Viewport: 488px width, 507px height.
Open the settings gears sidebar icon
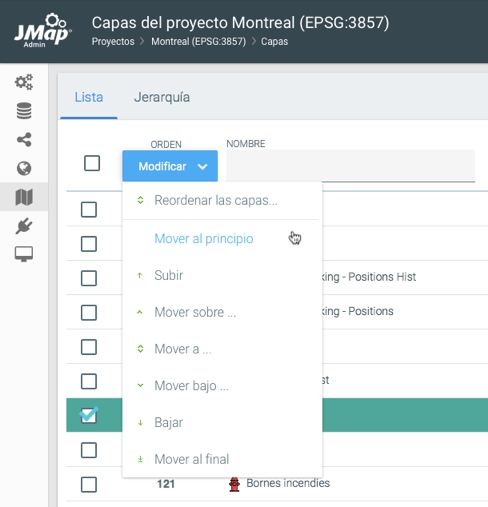pyautogui.click(x=24, y=82)
